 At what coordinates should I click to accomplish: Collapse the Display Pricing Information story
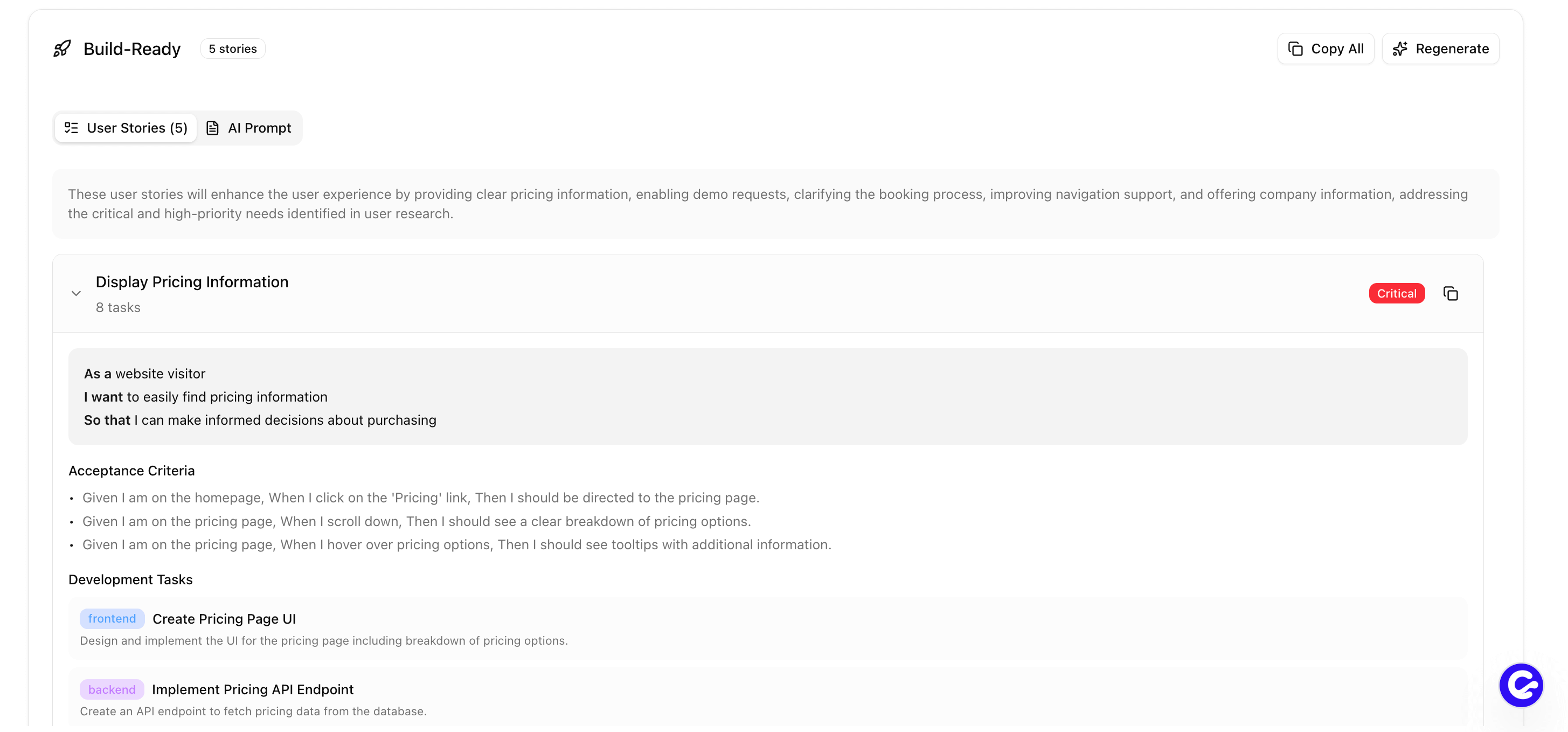[x=76, y=294]
